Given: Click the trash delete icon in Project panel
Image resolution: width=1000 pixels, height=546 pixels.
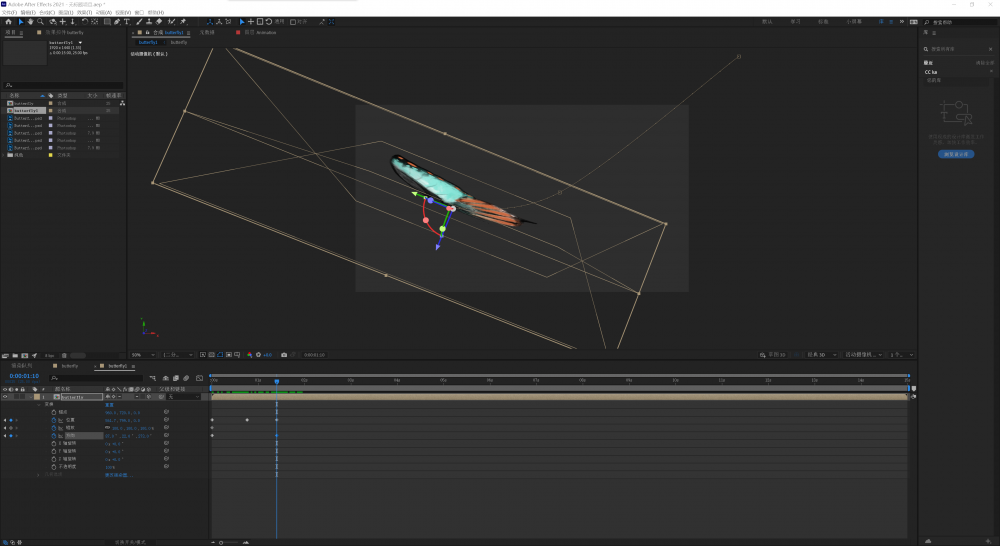Looking at the screenshot, I should (x=64, y=355).
